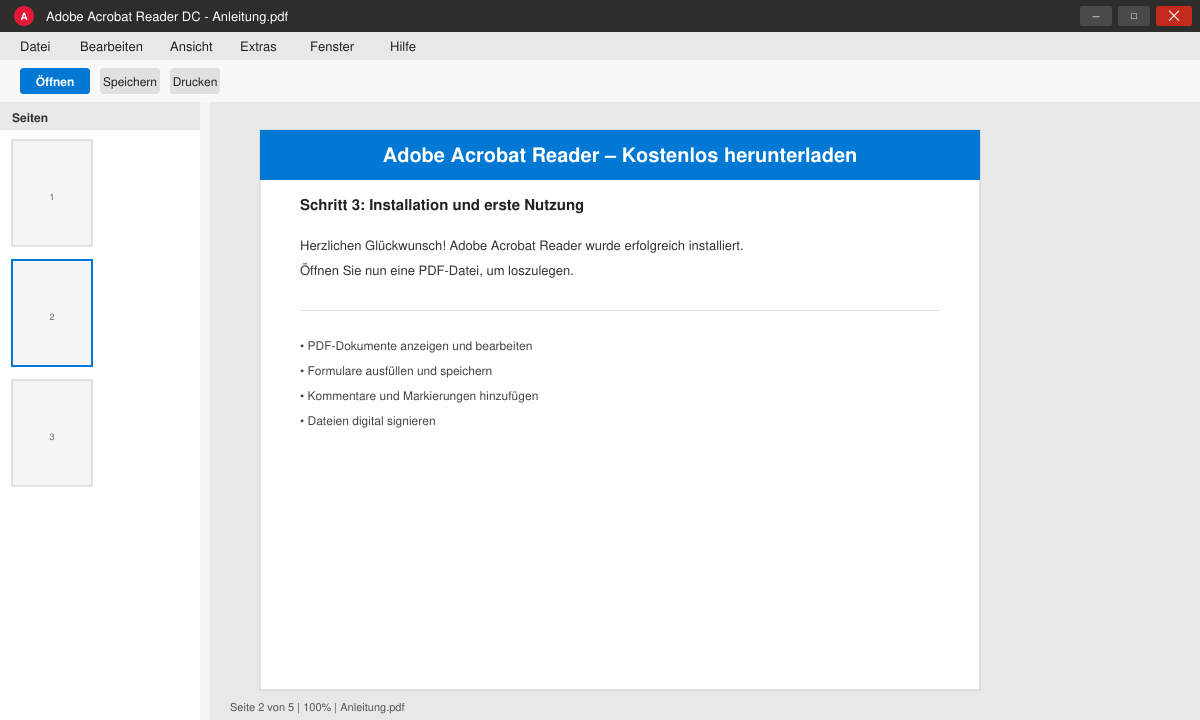Click the line starting 'Herzlichen Glückwunsch!'

(522, 245)
